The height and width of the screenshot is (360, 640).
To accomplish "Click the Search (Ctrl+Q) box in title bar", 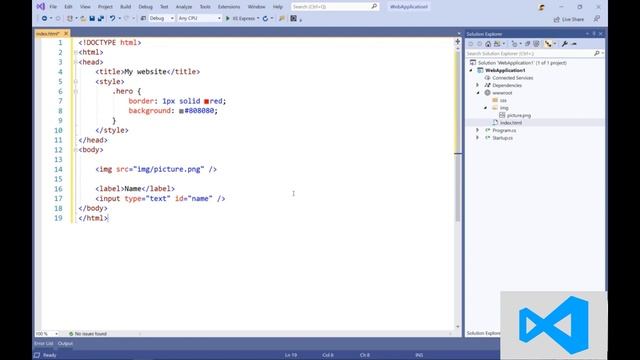I will (335, 7).
